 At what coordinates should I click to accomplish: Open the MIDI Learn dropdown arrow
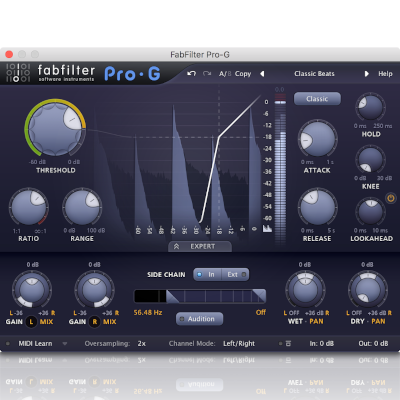tap(65, 343)
